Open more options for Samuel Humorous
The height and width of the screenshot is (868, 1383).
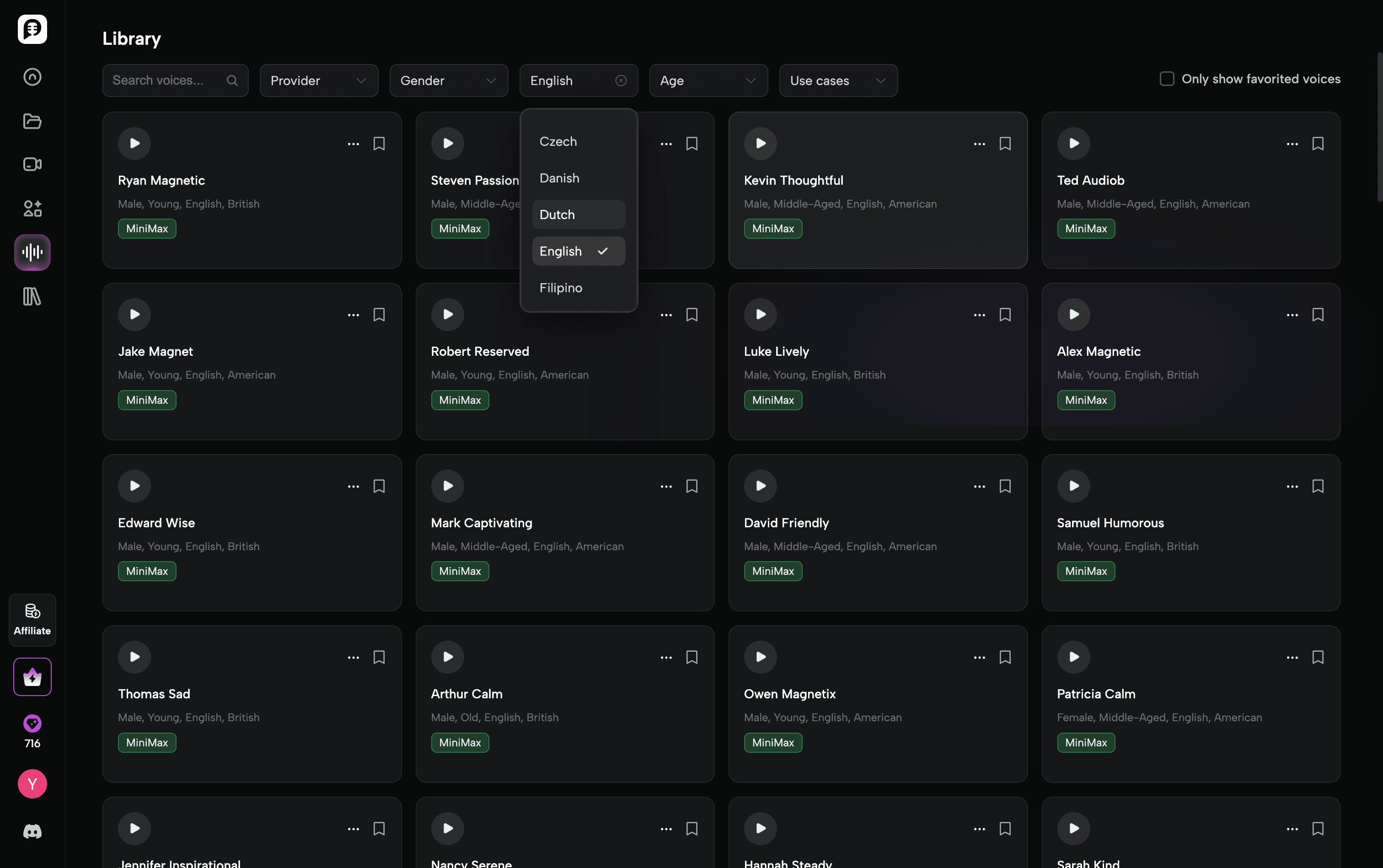[1292, 487]
